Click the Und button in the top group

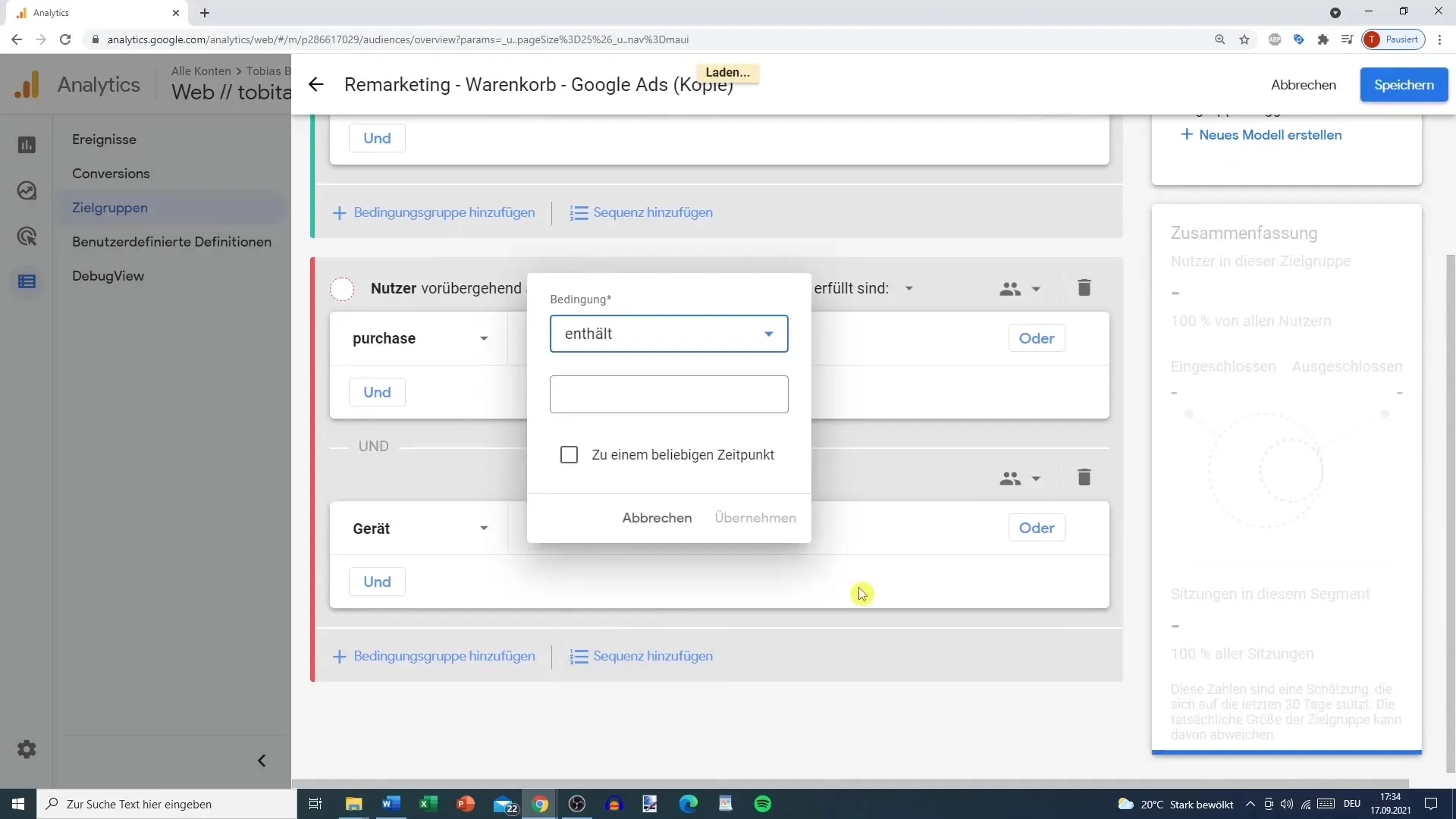pos(377,138)
